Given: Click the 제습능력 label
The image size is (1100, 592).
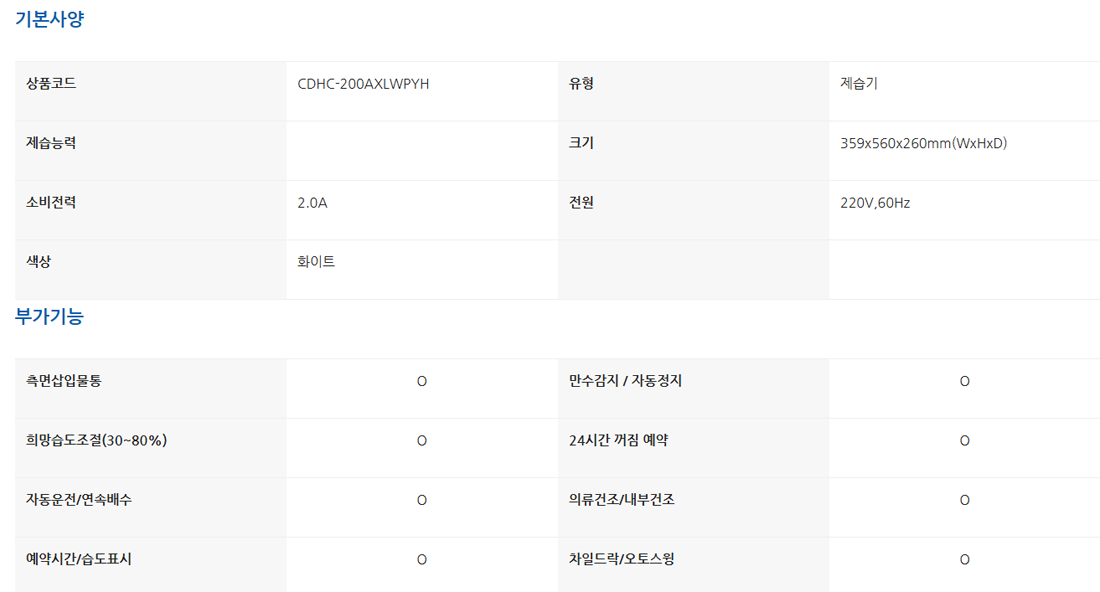Looking at the screenshot, I should (51, 143).
